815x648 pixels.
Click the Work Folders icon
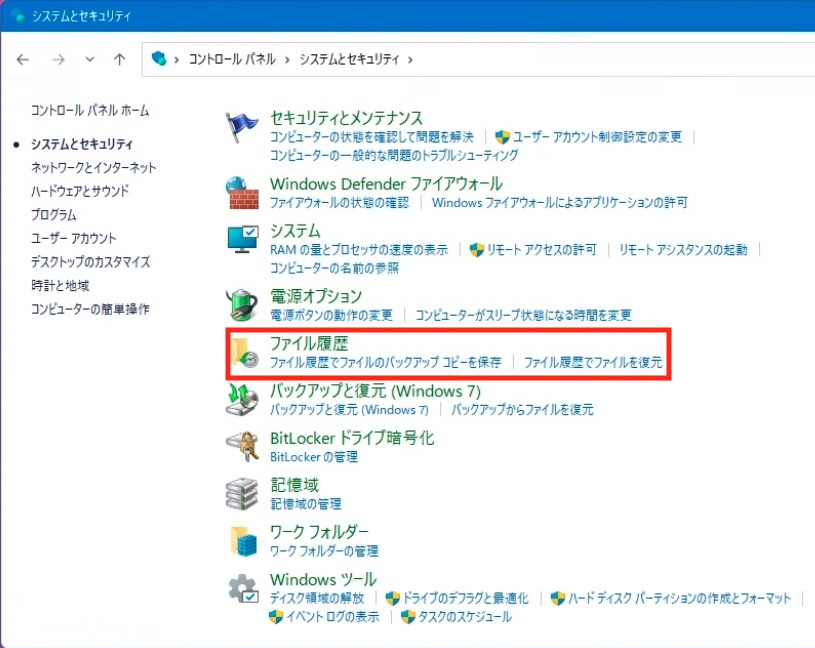point(243,541)
